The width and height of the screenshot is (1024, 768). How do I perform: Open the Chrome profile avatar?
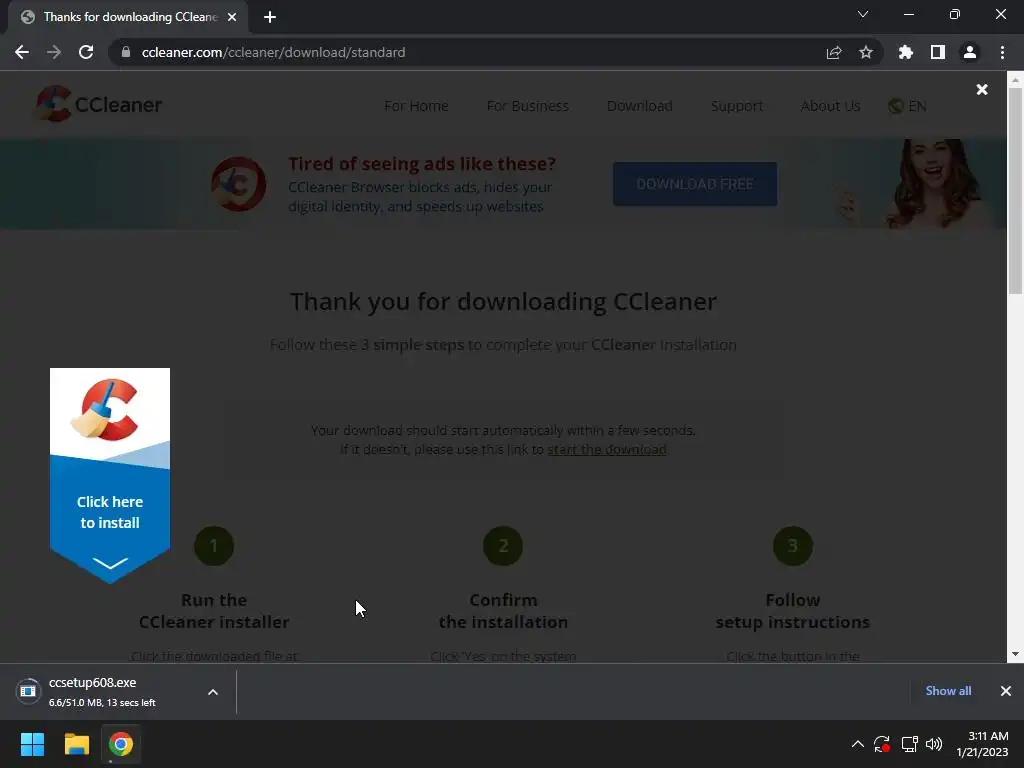pos(970,52)
